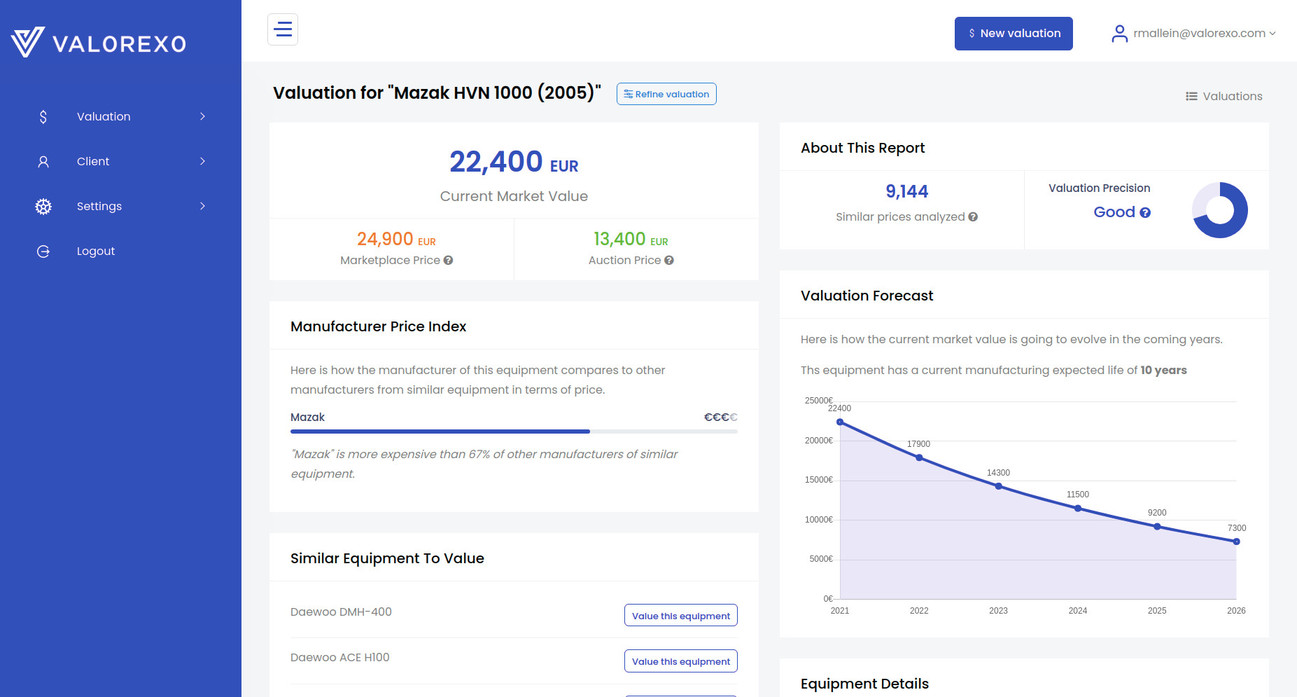Click the New valuation button

[x=1014, y=33]
